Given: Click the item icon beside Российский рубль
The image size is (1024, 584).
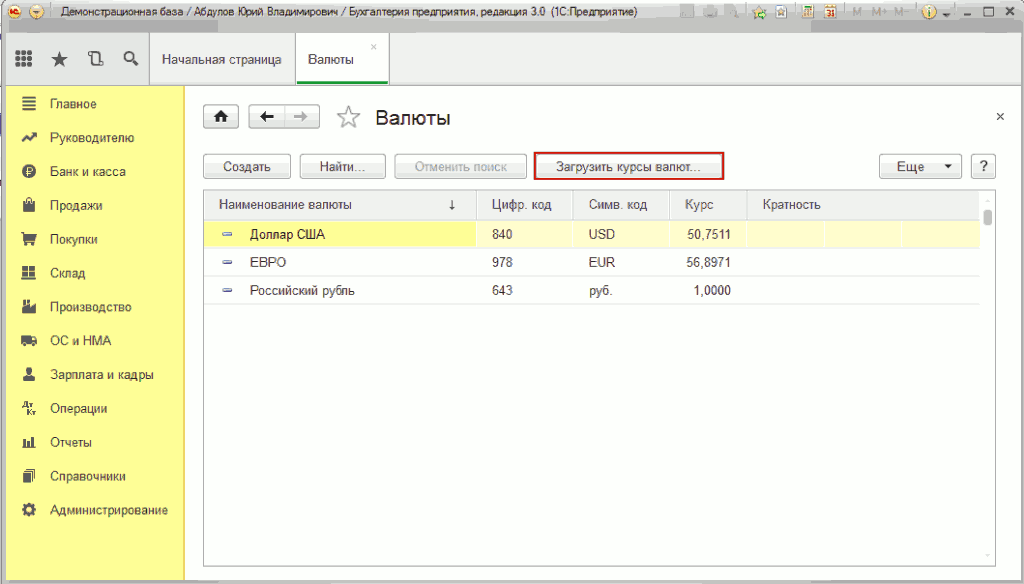Looking at the screenshot, I should tap(227, 291).
